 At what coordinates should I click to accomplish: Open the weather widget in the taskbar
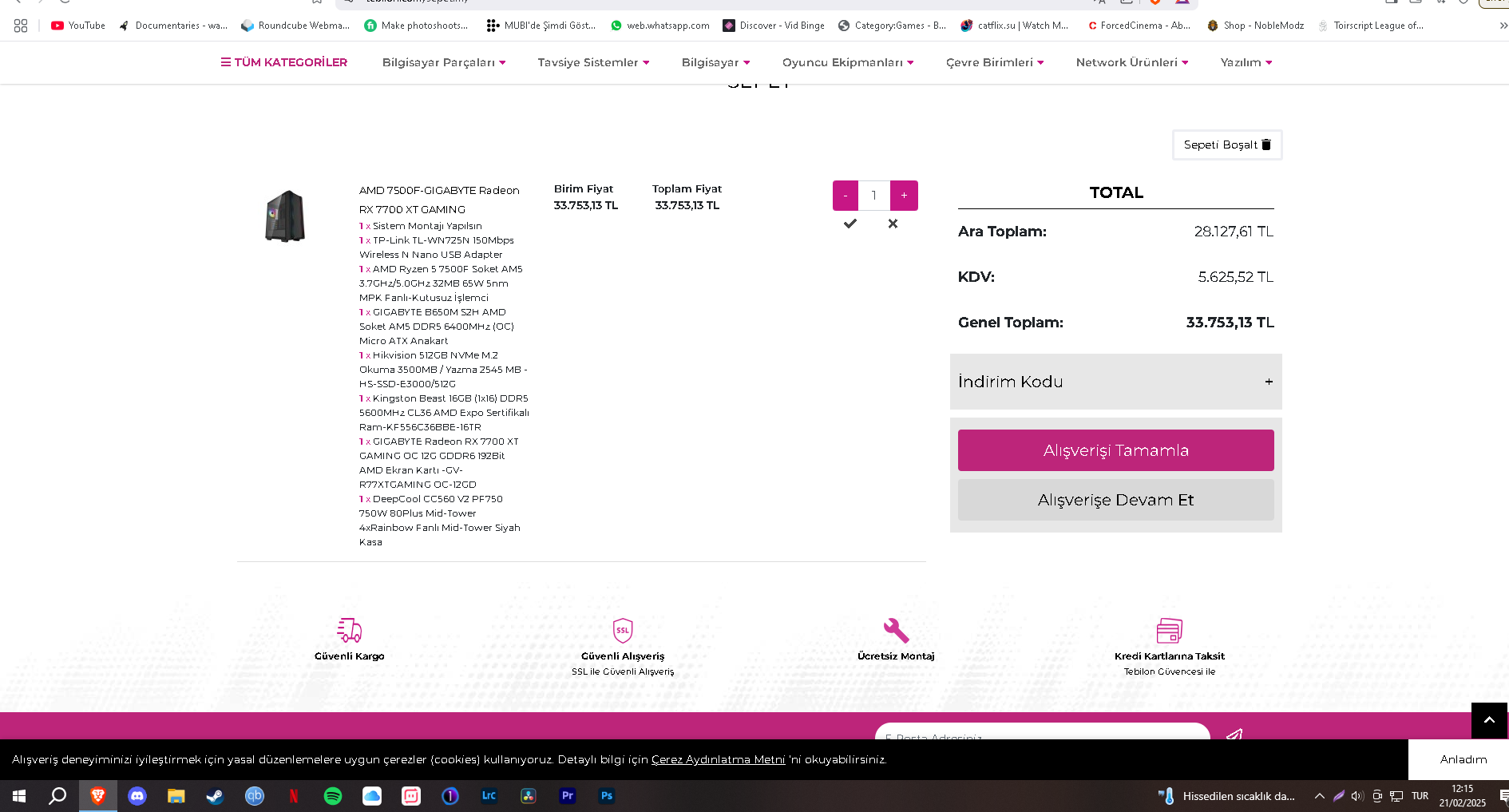(x=1227, y=796)
